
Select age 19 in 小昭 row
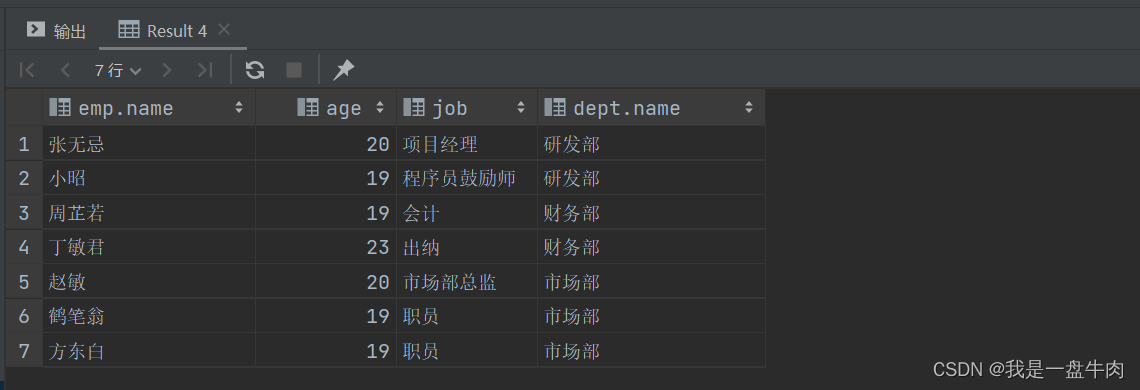[x=326, y=178]
